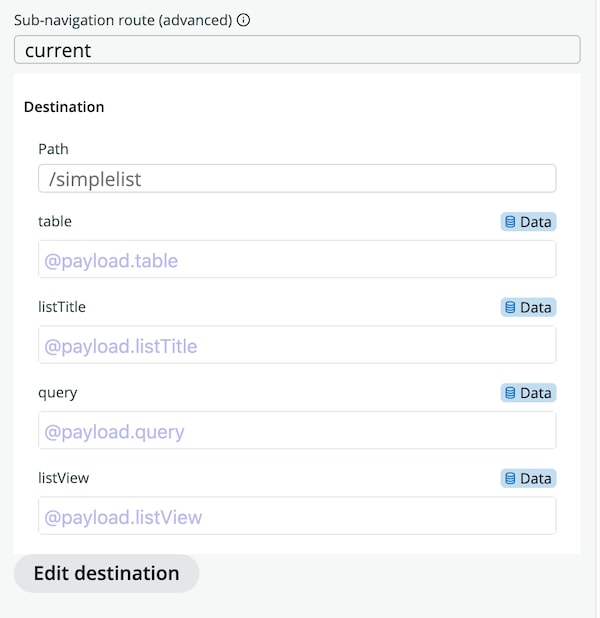Click the Data button for table

coord(528,222)
